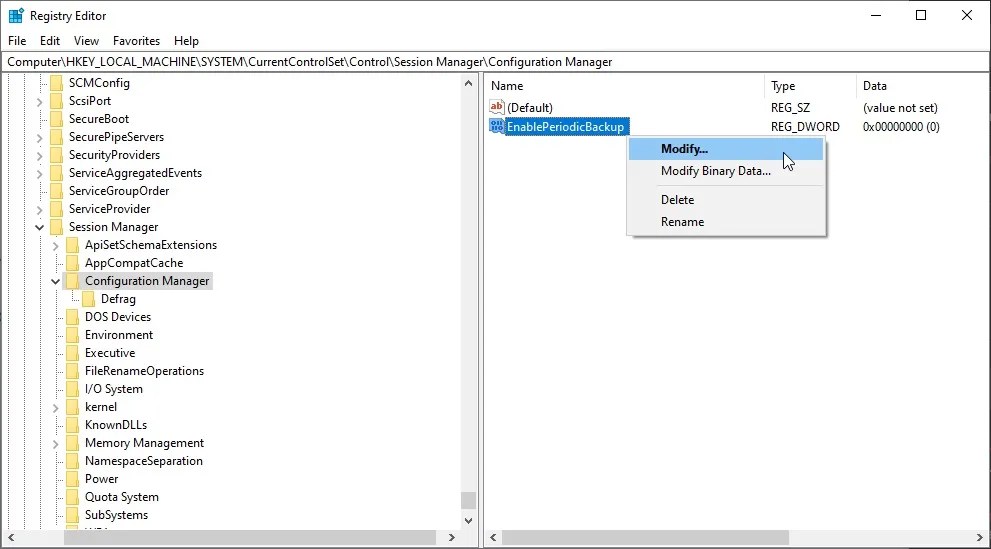Click the Name column header

(624, 86)
